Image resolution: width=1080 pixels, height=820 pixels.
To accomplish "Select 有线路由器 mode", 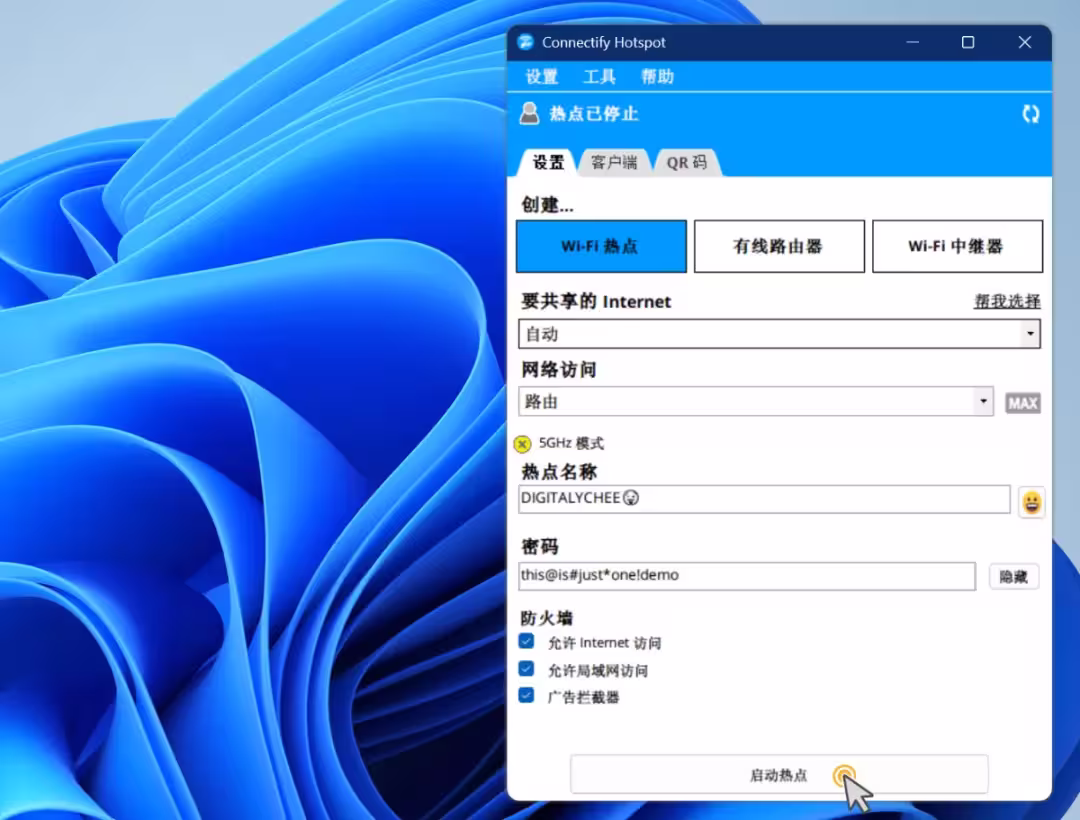I will click(779, 246).
